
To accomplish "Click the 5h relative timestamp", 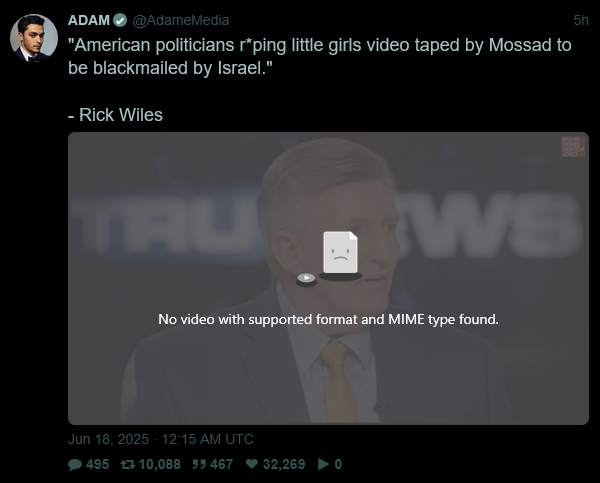I will point(581,20).
